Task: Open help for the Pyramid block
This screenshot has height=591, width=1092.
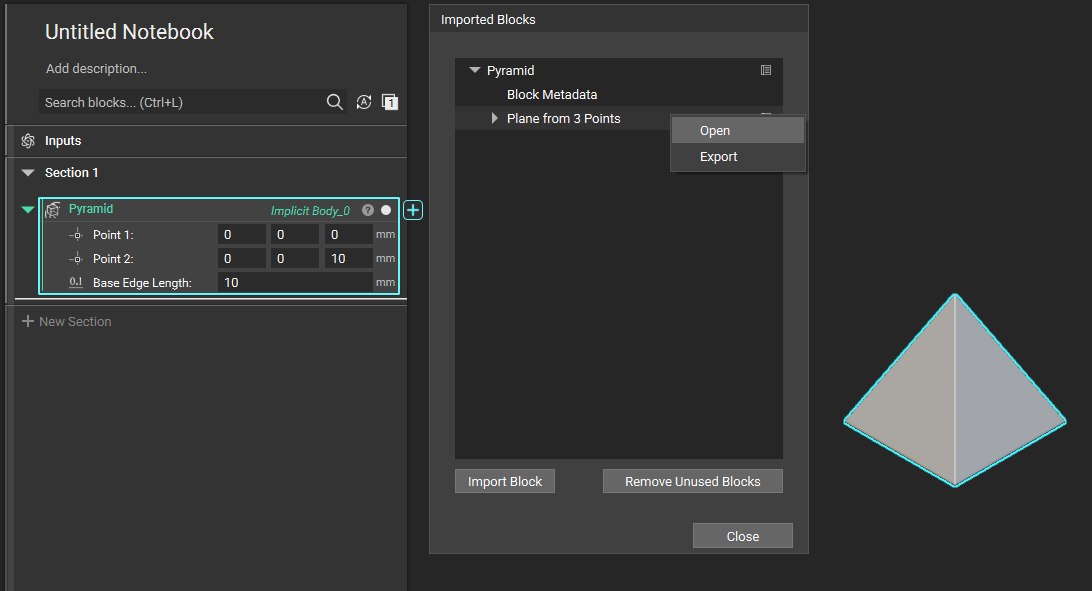Action: click(x=368, y=210)
